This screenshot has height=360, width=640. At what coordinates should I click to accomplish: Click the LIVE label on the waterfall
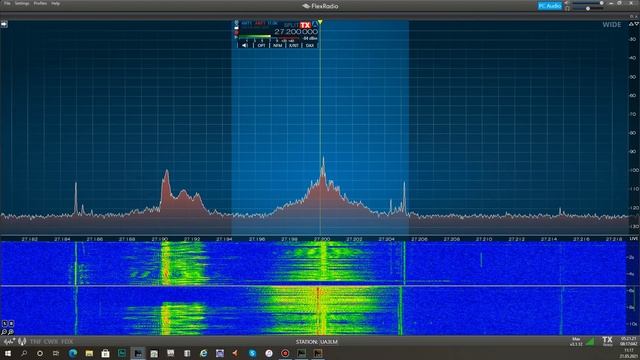[633, 239]
